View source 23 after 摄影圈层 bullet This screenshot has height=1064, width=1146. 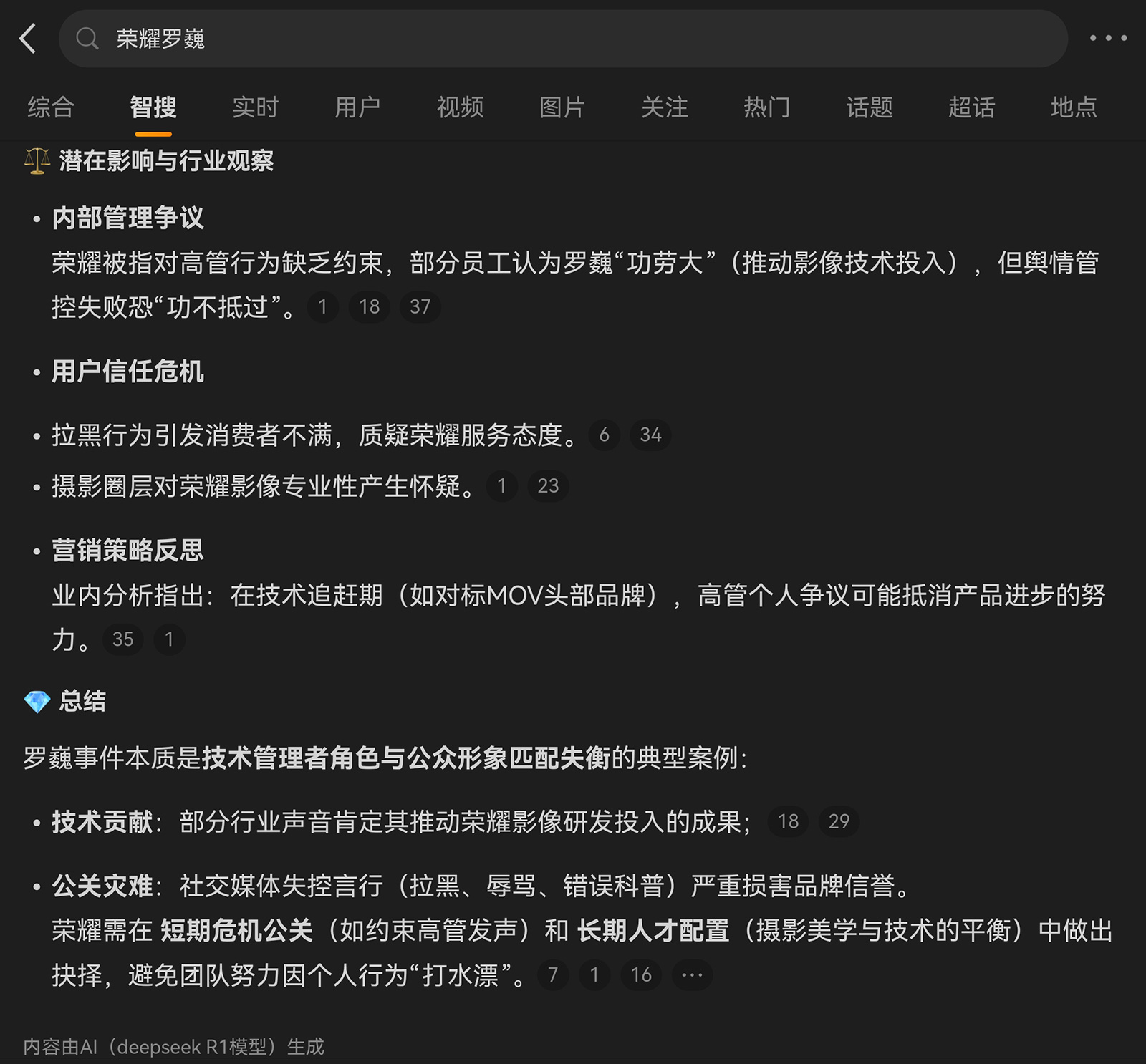pos(548,486)
